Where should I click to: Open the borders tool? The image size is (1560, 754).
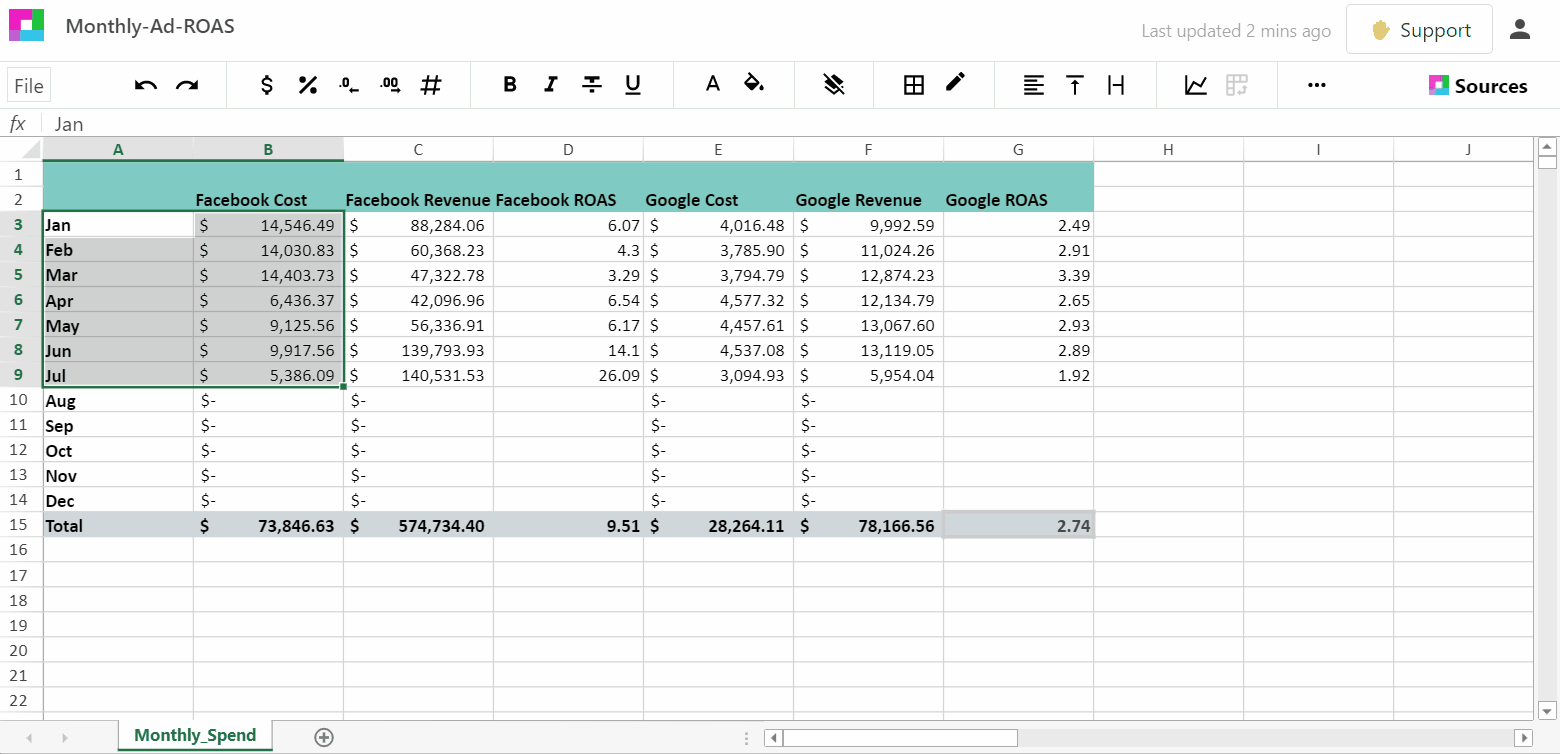click(914, 85)
